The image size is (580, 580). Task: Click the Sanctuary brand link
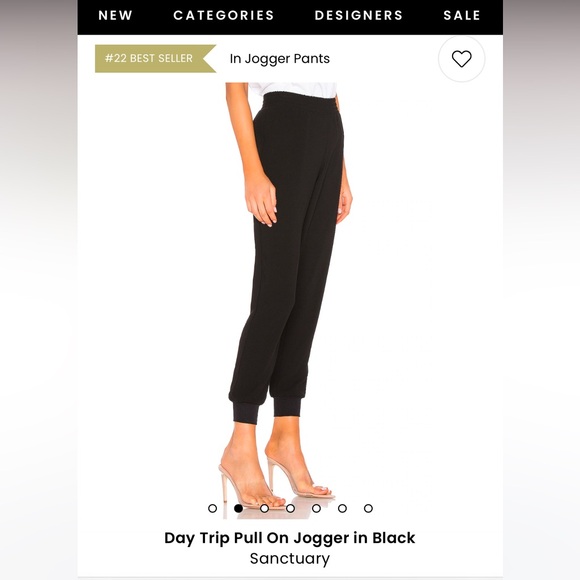tap(290, 559)
